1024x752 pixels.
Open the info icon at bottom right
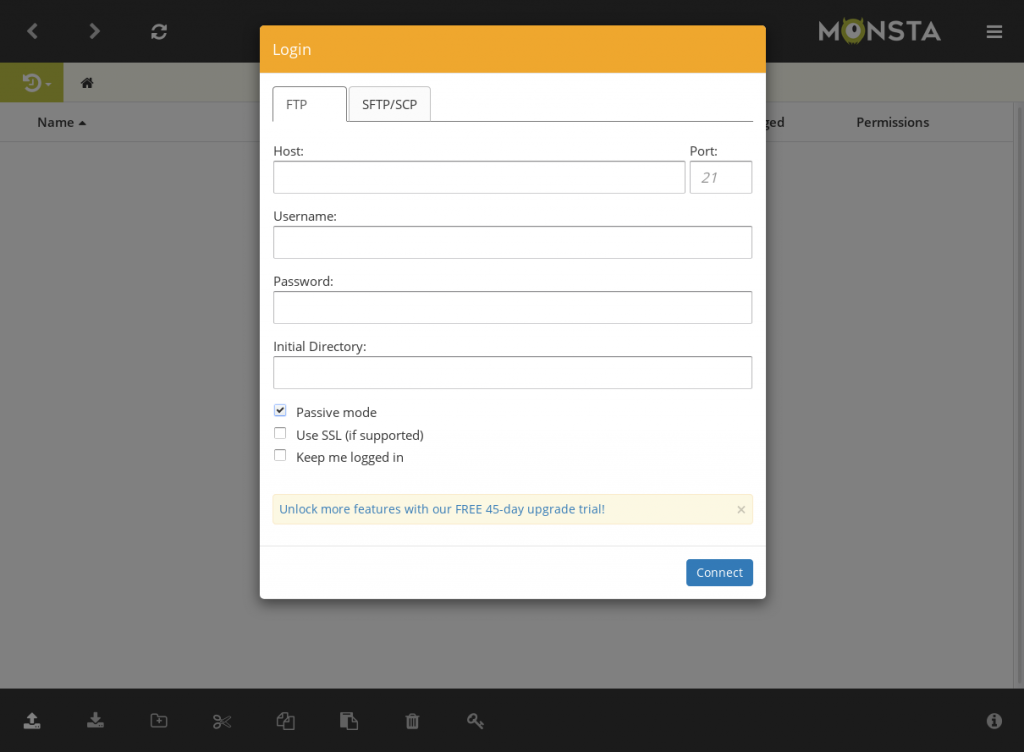[x=994, y=720]
